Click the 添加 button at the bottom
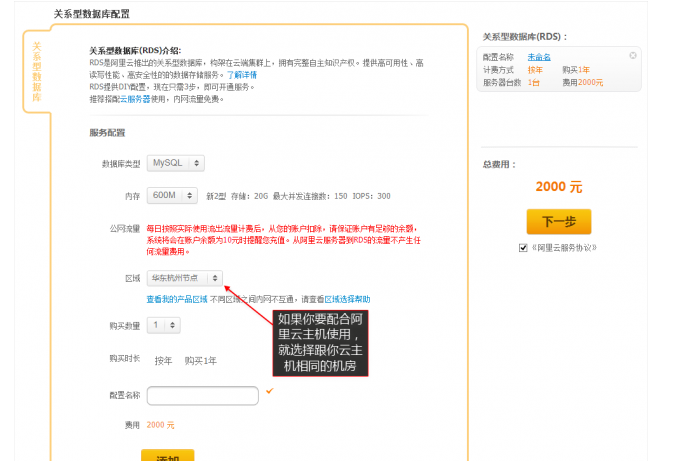Viewport: 673px width, 461px height. pyautogui.click(x=168, y=456)
